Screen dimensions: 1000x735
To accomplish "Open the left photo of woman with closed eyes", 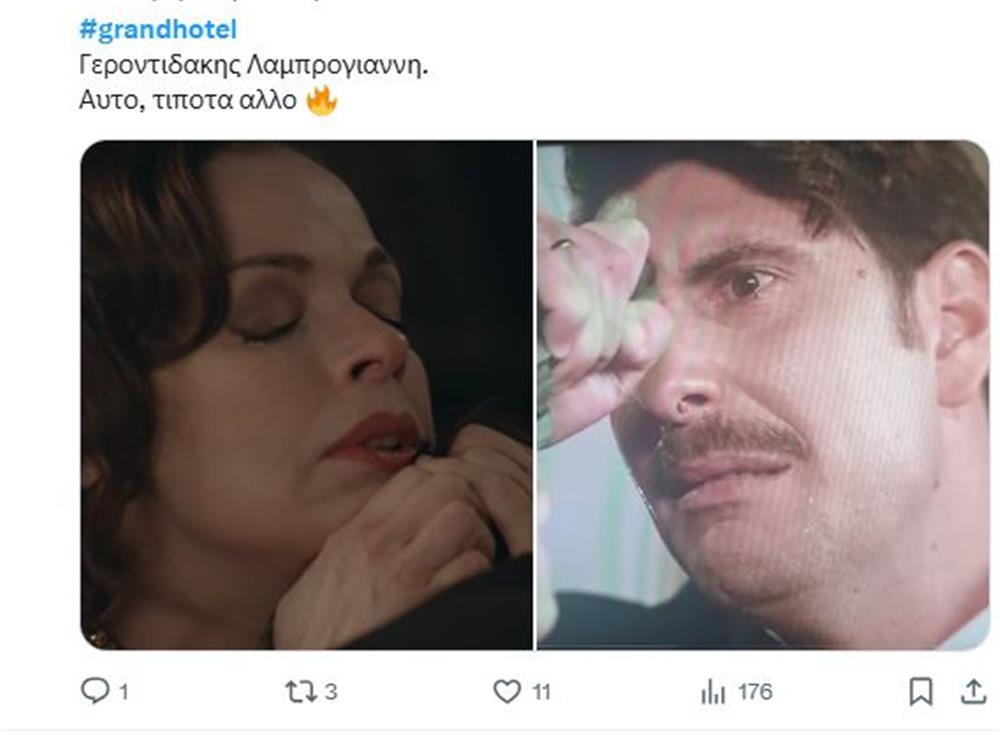I will tap(306, 395).
